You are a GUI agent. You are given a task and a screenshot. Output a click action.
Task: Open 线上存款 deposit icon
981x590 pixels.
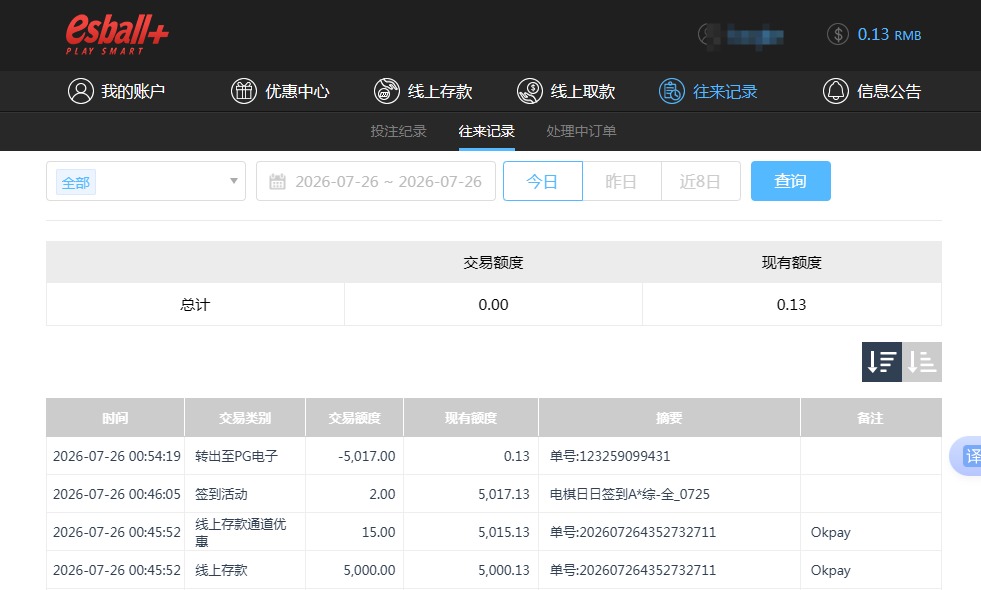tap(387, 91)
